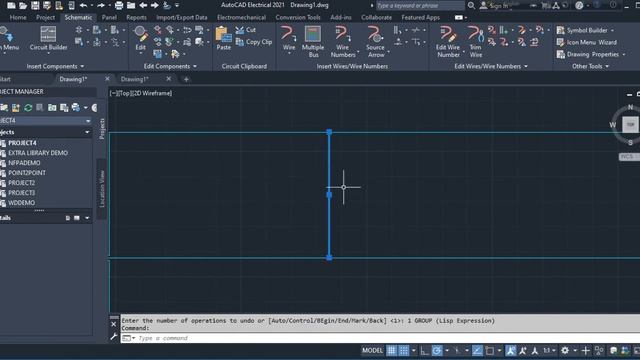Image resolution: width=640 pixels, height=360 pixels.
Task: Click the Redo arrow in quick access toolbar
Action: (x=101, y=5)
